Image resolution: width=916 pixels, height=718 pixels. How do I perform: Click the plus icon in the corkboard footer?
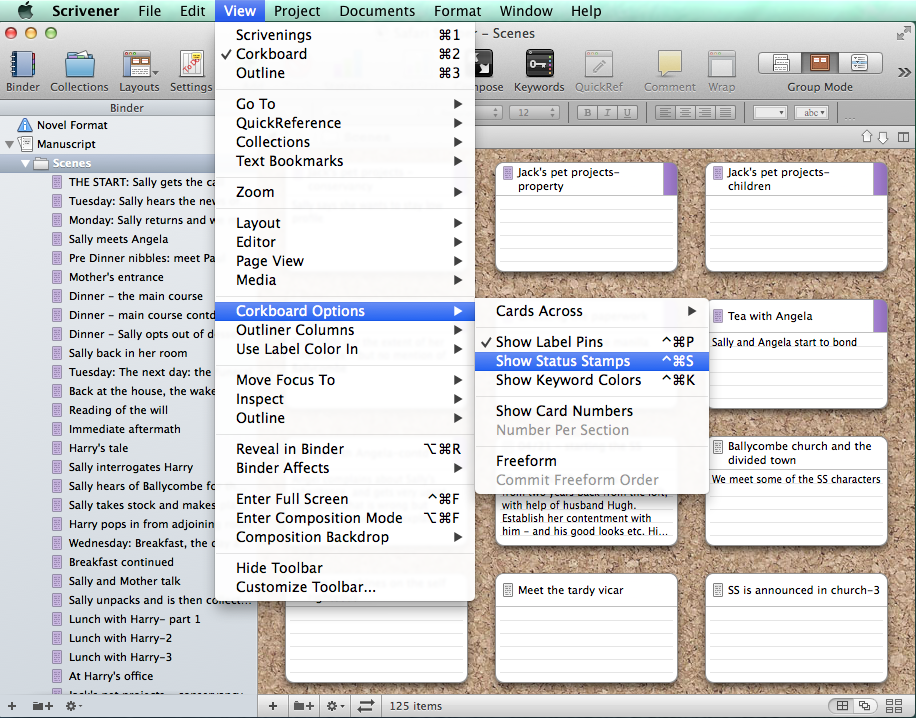[273, 706]
